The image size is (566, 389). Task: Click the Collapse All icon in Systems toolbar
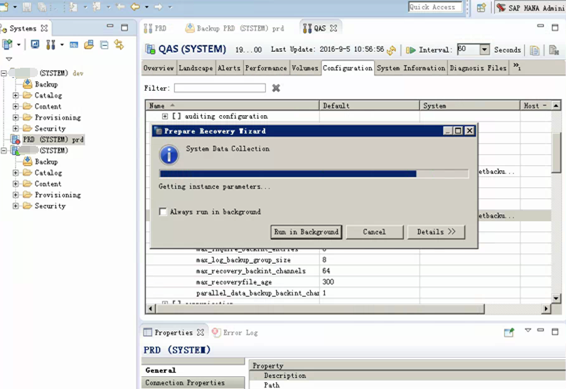tap(104, 45)
